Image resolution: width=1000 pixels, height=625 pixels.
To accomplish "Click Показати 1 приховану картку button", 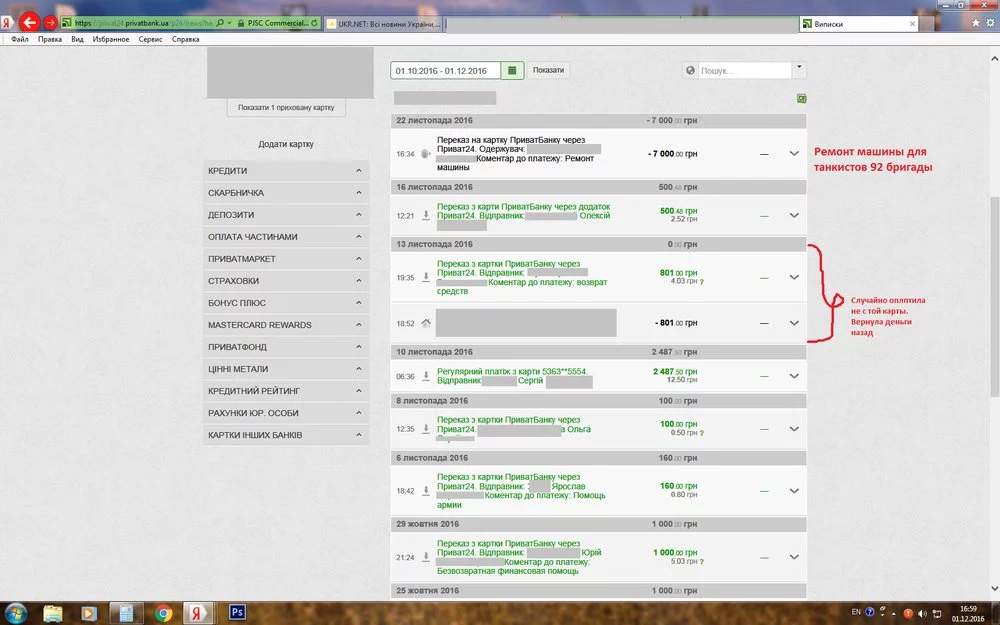I will pyautogui.click(x=286, y=108).
